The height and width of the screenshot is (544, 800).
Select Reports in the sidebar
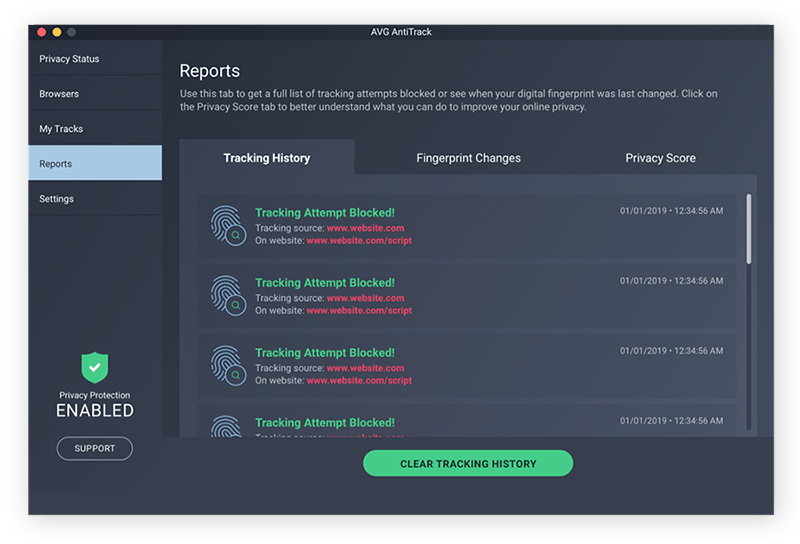[95, 164]
